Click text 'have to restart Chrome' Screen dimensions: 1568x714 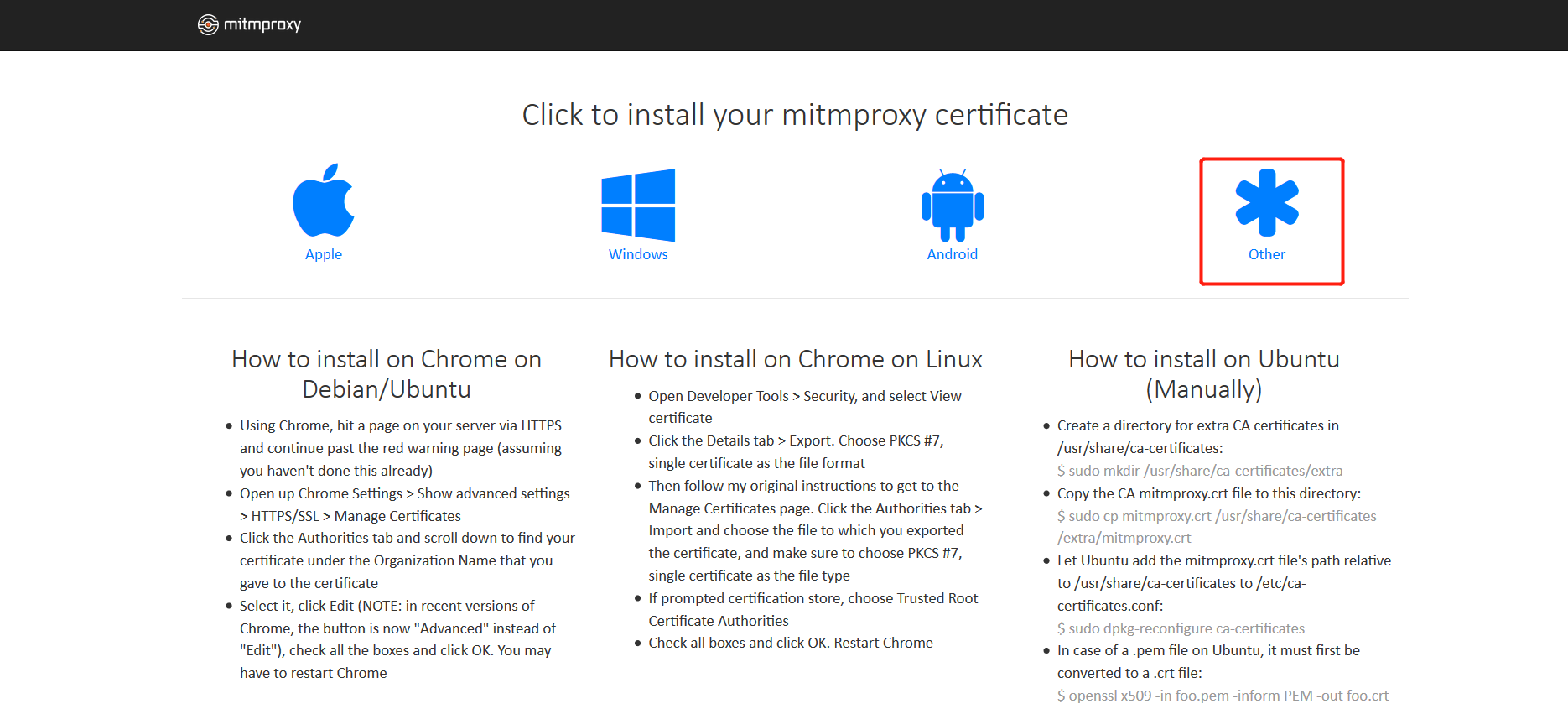pyautogui.click(x=314, y=673)
